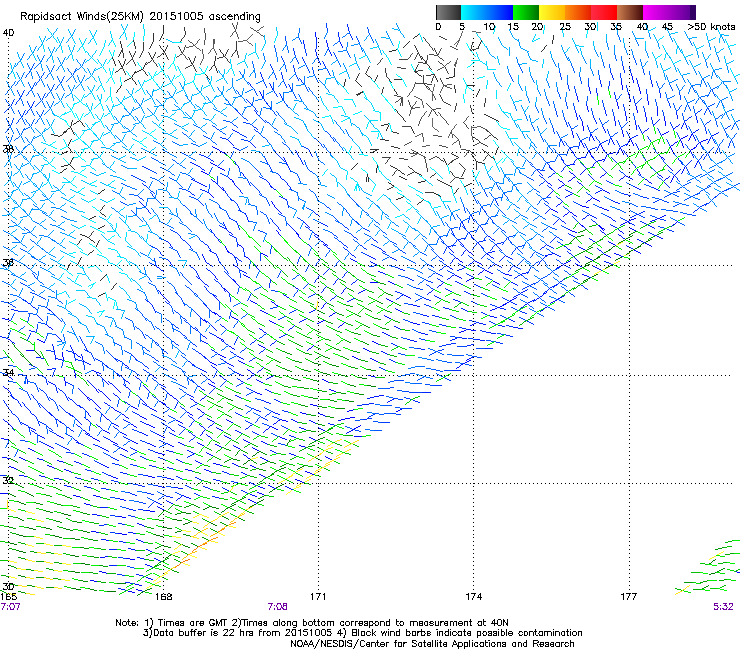Screen dimensions: 740x650
Task: Click the latitude label '32' on the left axis
Action: pyautogui.click(x=8, y=480)
